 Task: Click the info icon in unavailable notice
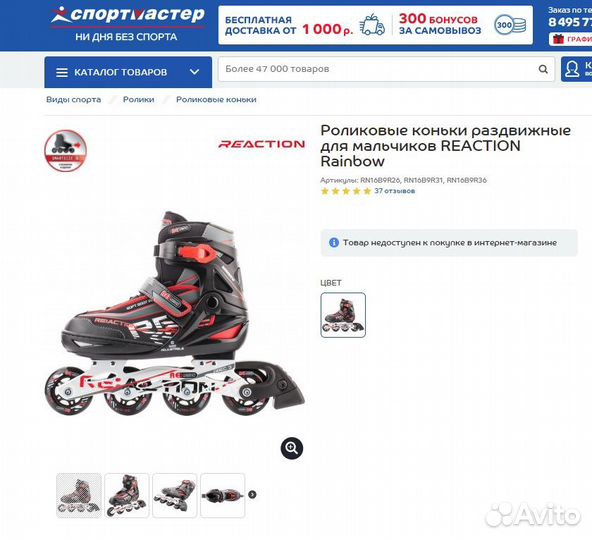coord(334,242)
